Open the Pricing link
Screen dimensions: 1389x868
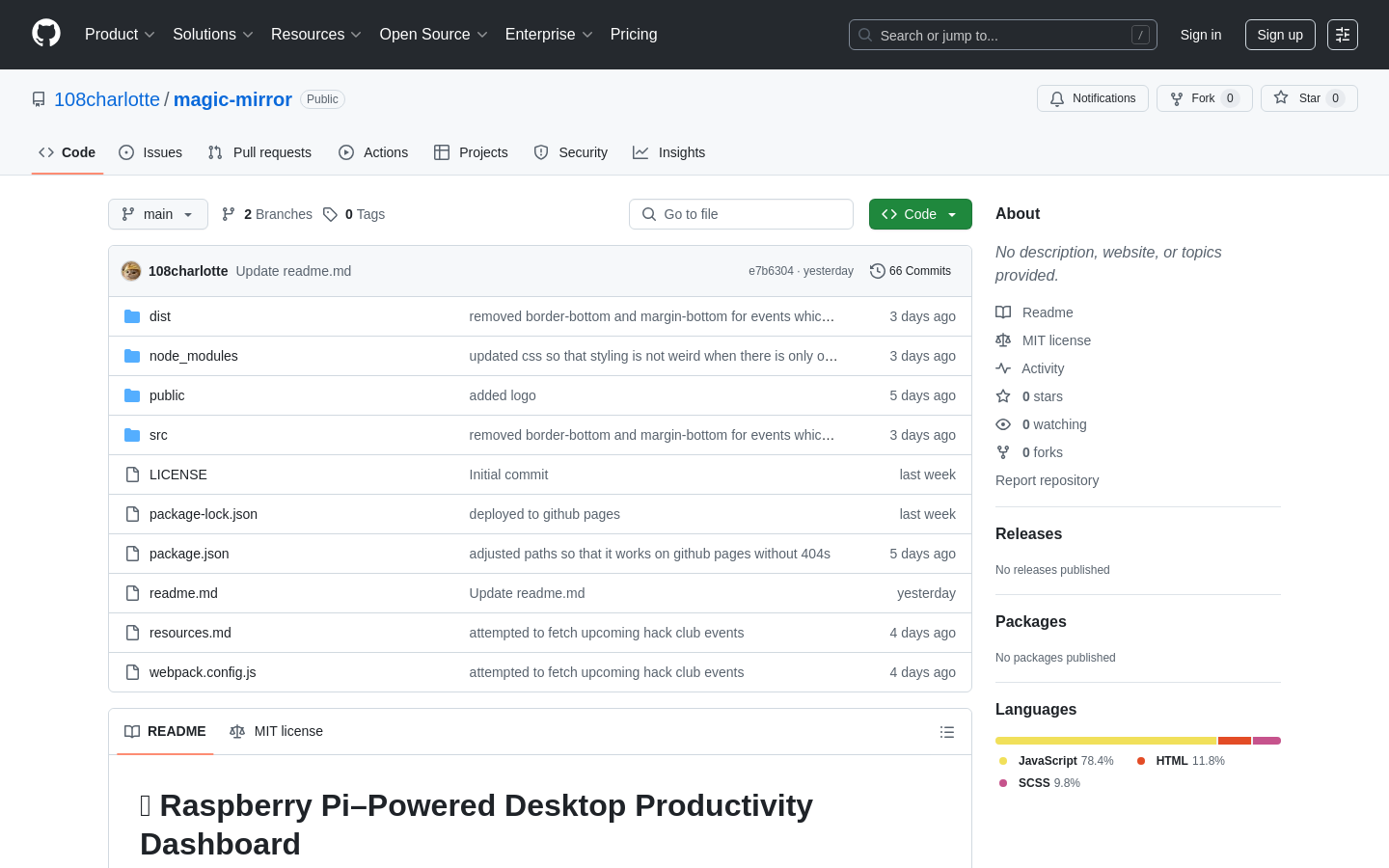[634, 34]
